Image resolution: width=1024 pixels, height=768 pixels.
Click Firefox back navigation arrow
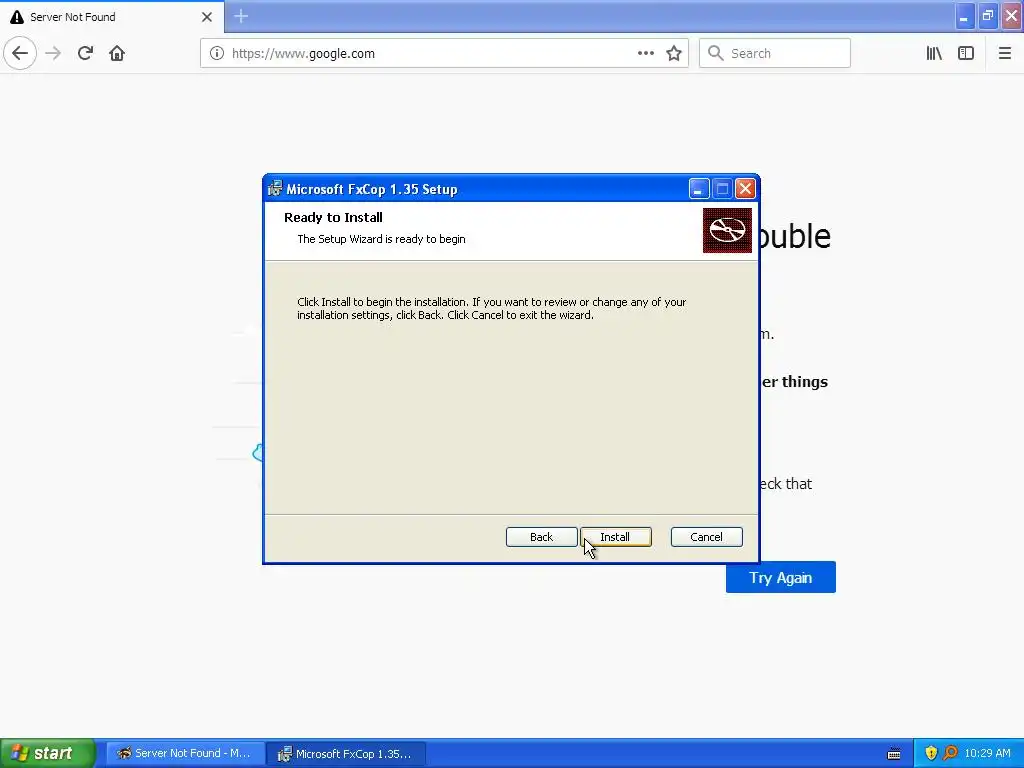[20, 54]
